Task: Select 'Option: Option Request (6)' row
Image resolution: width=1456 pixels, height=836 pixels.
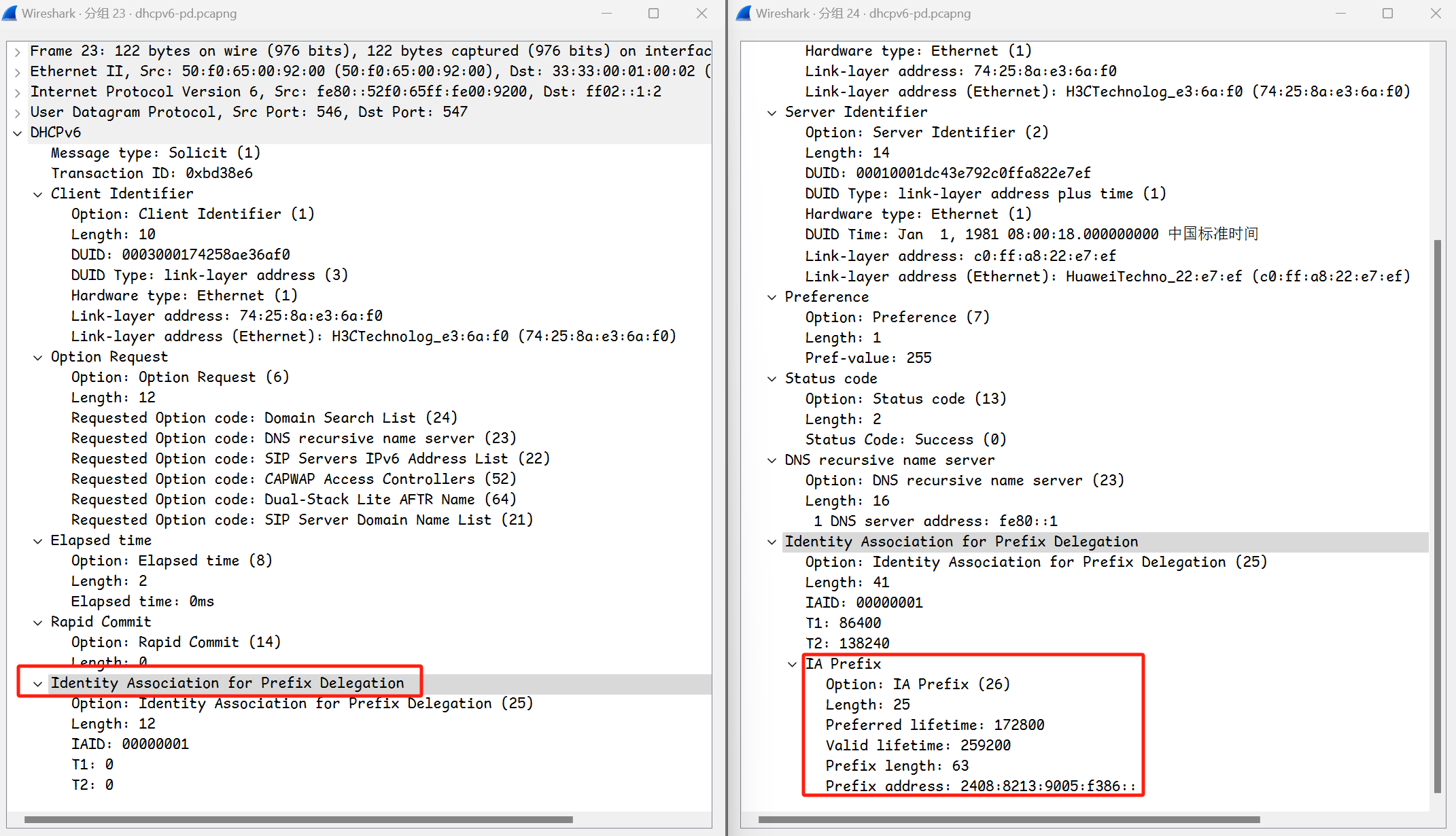Action: (180, 377)
